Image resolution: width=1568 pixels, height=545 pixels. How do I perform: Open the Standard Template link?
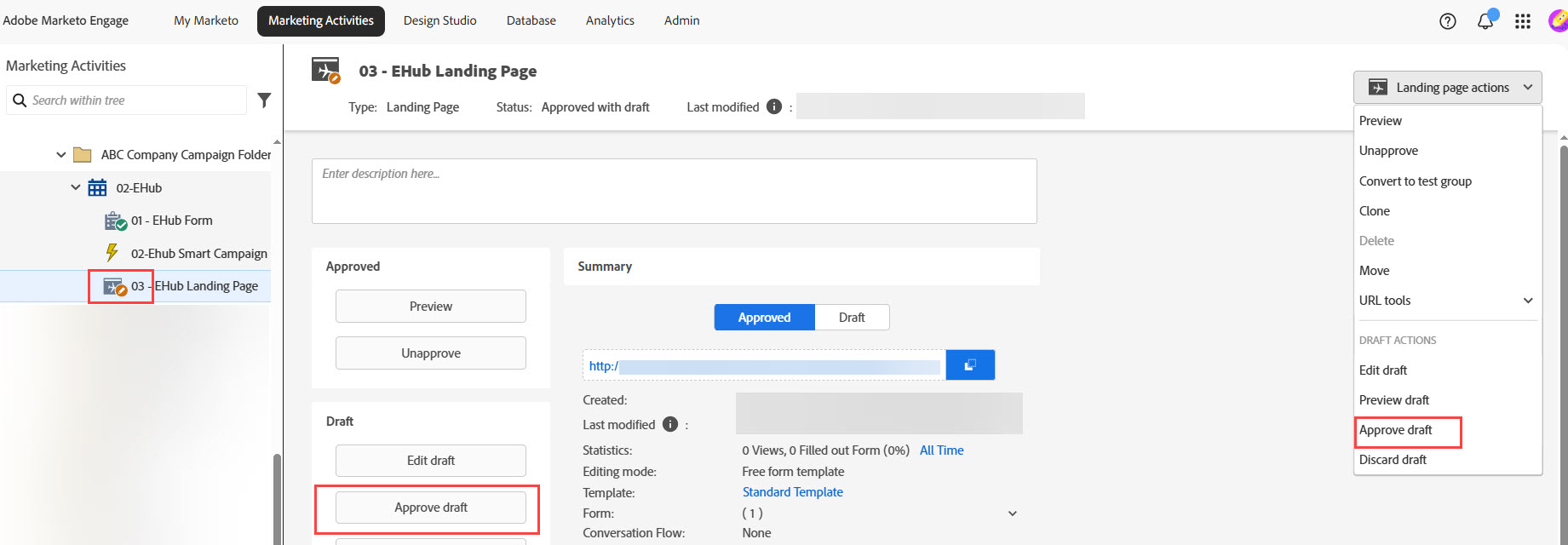pos(793,492)
